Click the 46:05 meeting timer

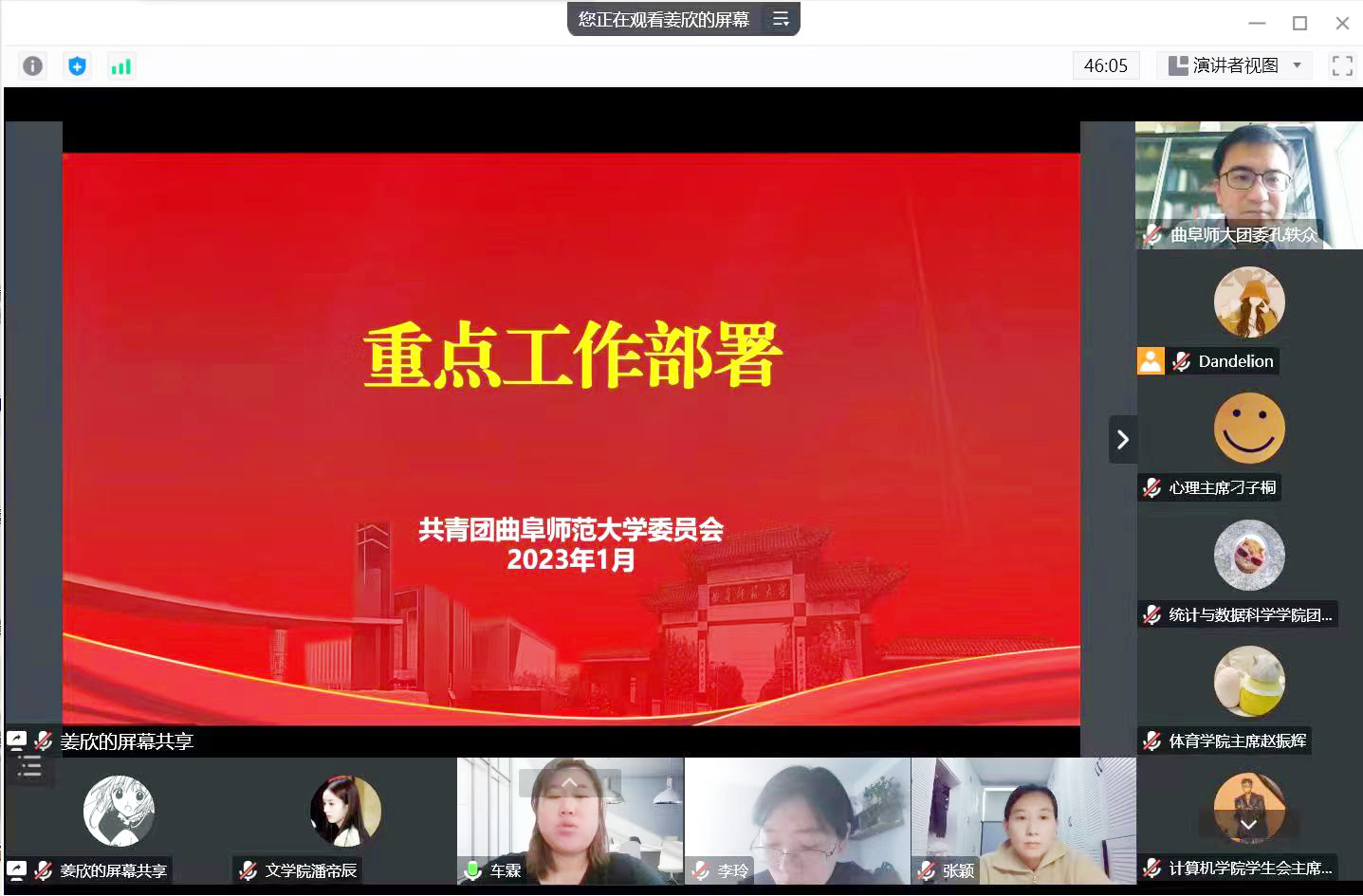(x=1105, y=65)
